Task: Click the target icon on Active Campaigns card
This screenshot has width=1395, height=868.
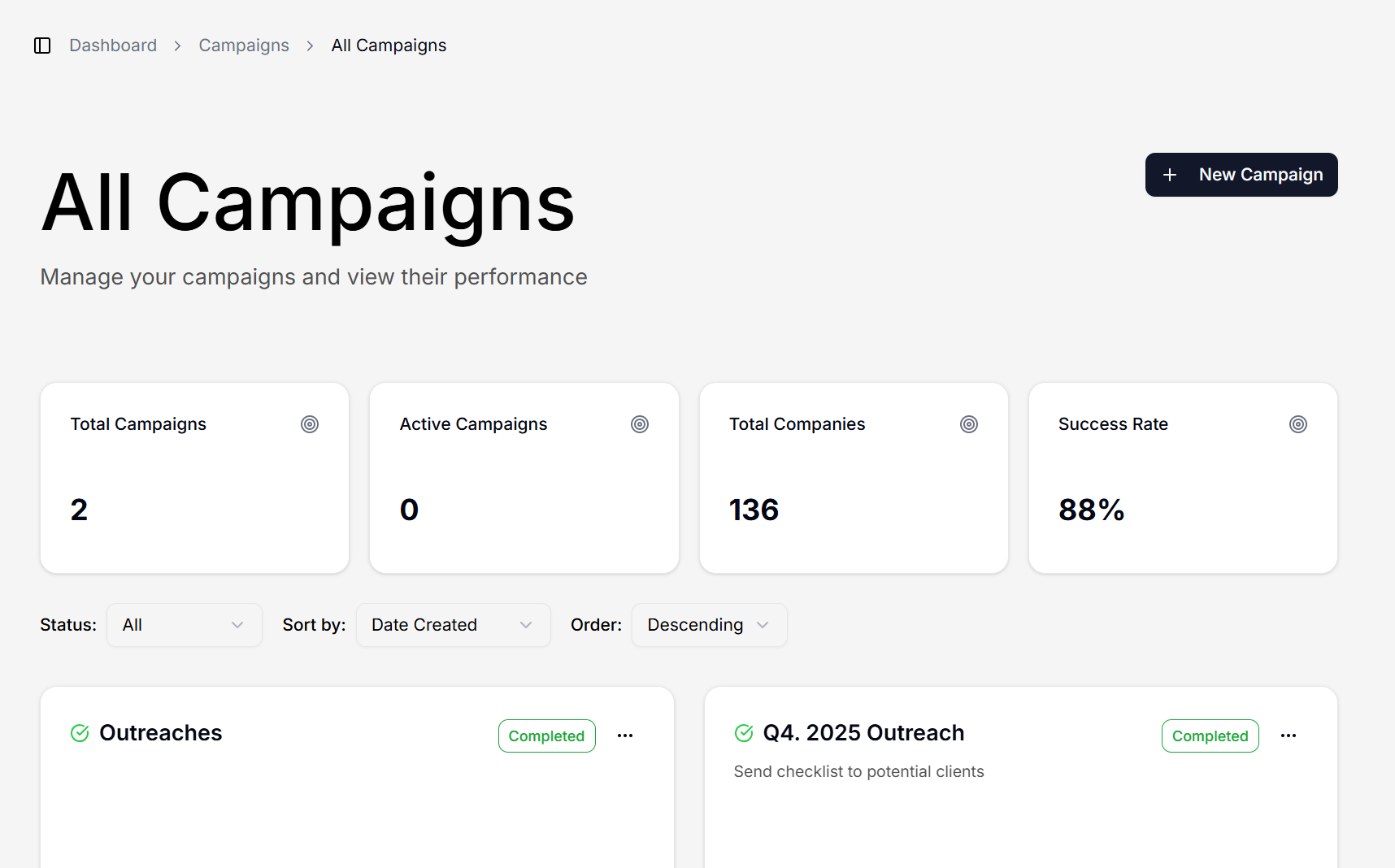Action: coord(640,423)
